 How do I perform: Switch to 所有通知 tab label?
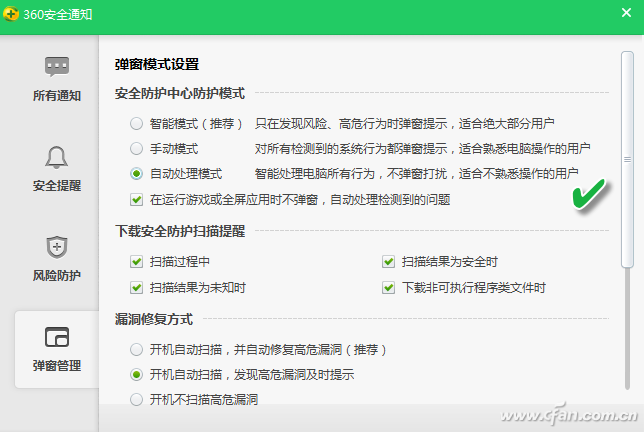57,96
